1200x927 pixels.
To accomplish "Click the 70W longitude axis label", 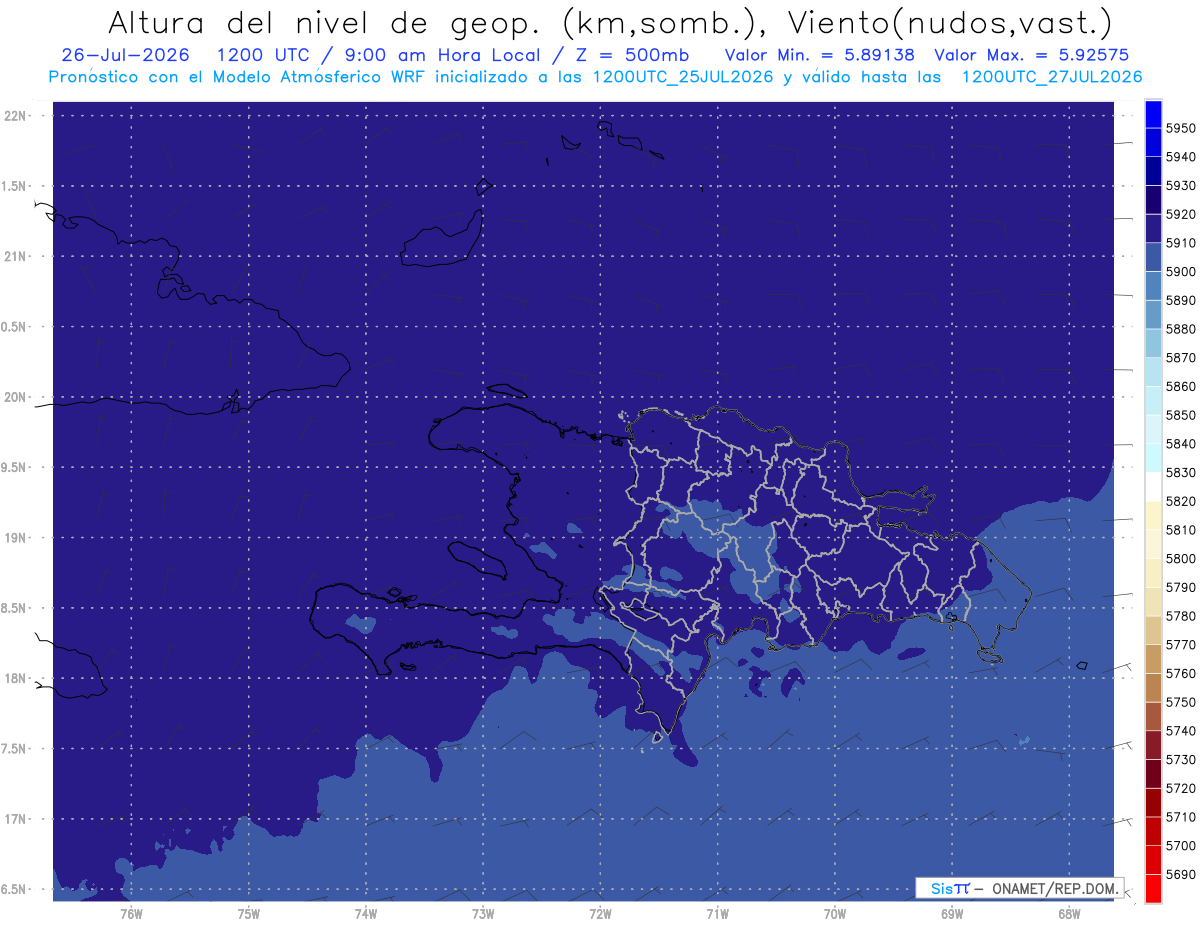I will click(x=834, y=912).
